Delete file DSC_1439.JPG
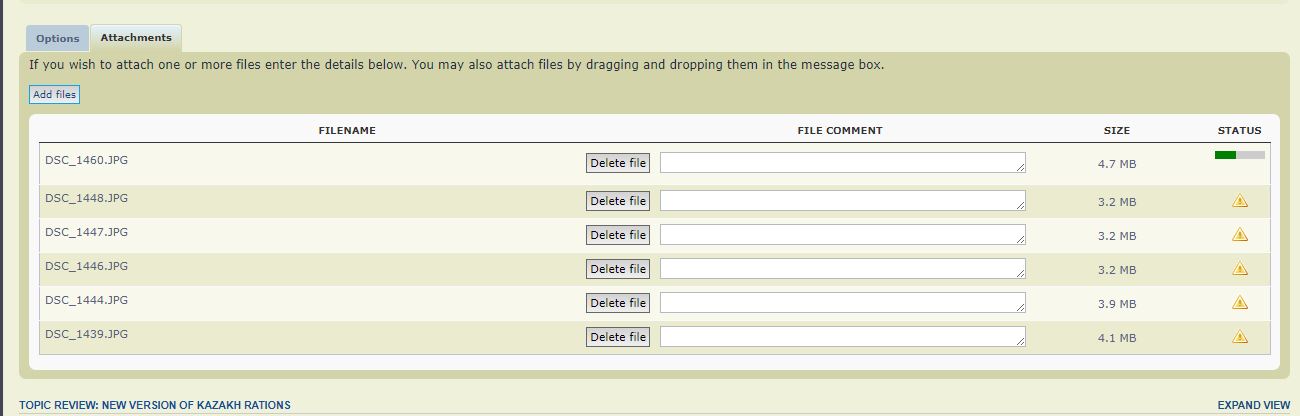Viewport: 1300px width, 416px height. tap(618, 337)
